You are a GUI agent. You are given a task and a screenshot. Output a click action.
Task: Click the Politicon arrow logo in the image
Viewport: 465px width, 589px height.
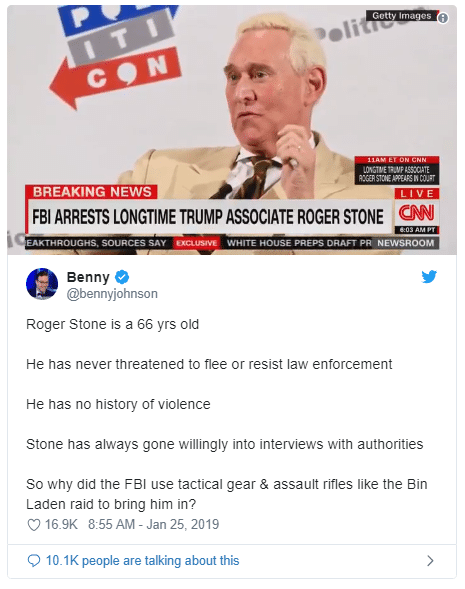tap(116, 53)
